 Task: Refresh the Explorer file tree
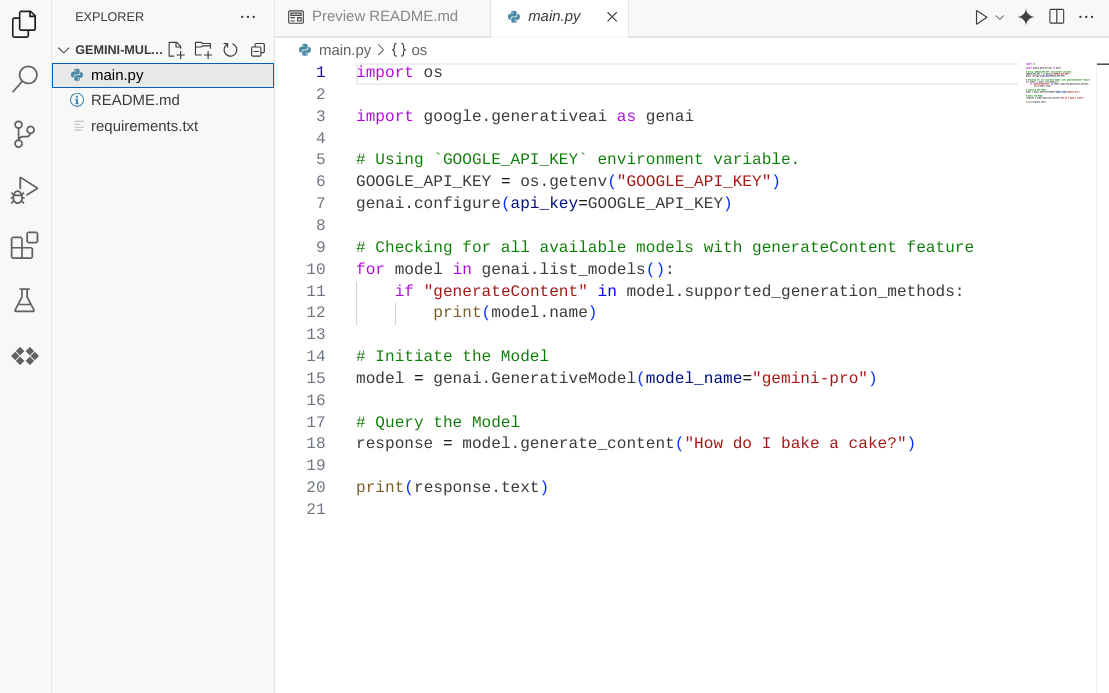pos(230,50)
